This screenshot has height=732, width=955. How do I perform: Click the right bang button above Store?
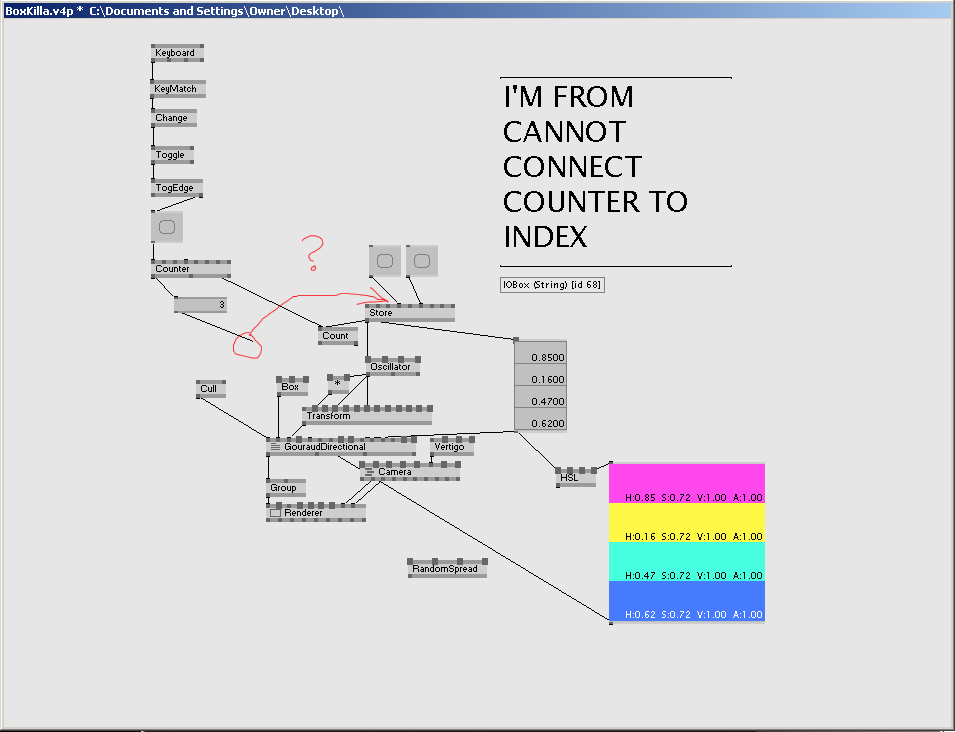(422, 261)
